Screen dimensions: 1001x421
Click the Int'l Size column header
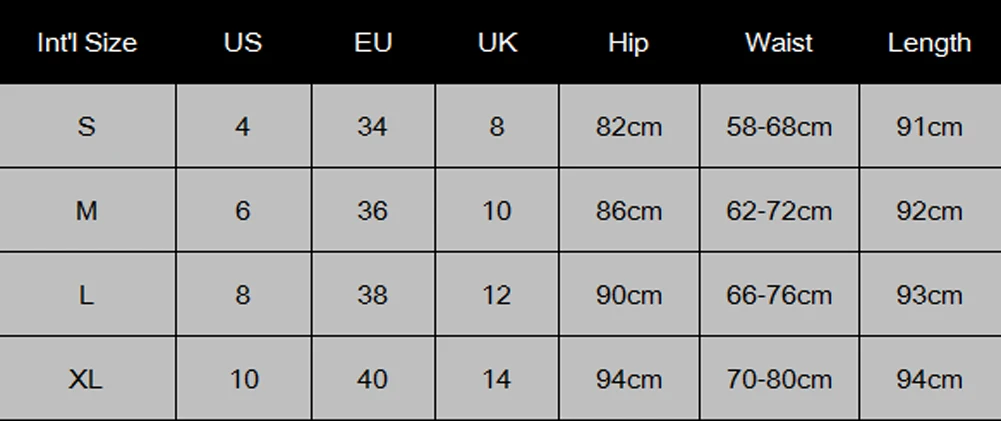point(87,43)
